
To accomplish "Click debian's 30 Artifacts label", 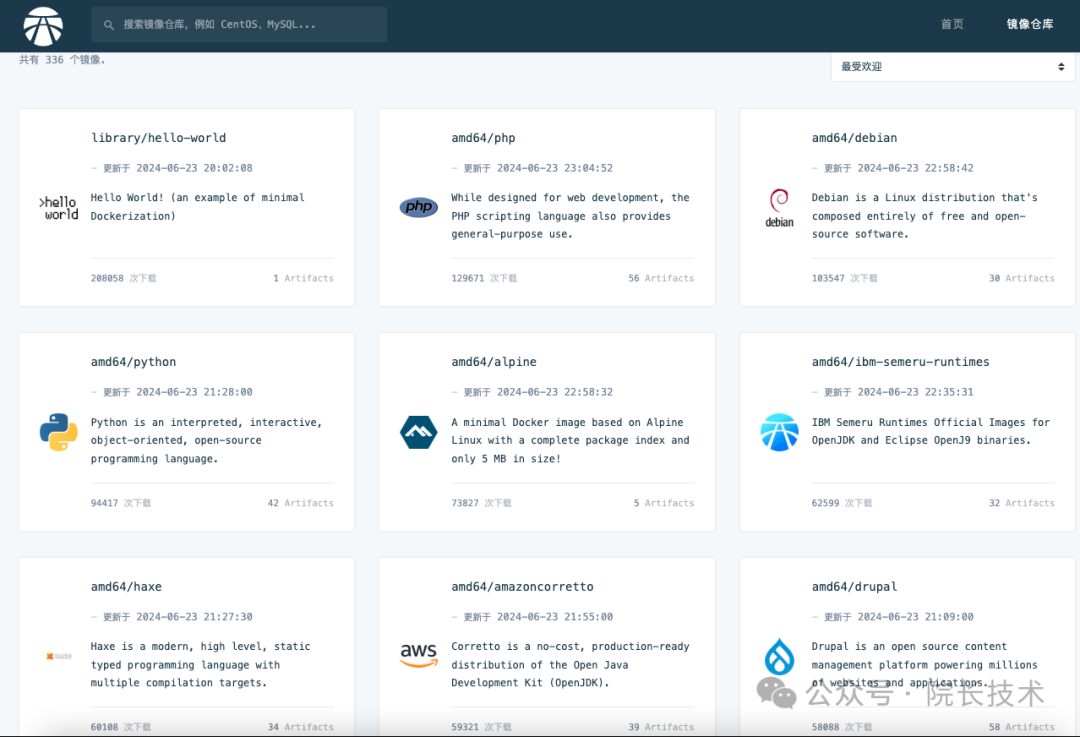I will tap(1021, 278).
